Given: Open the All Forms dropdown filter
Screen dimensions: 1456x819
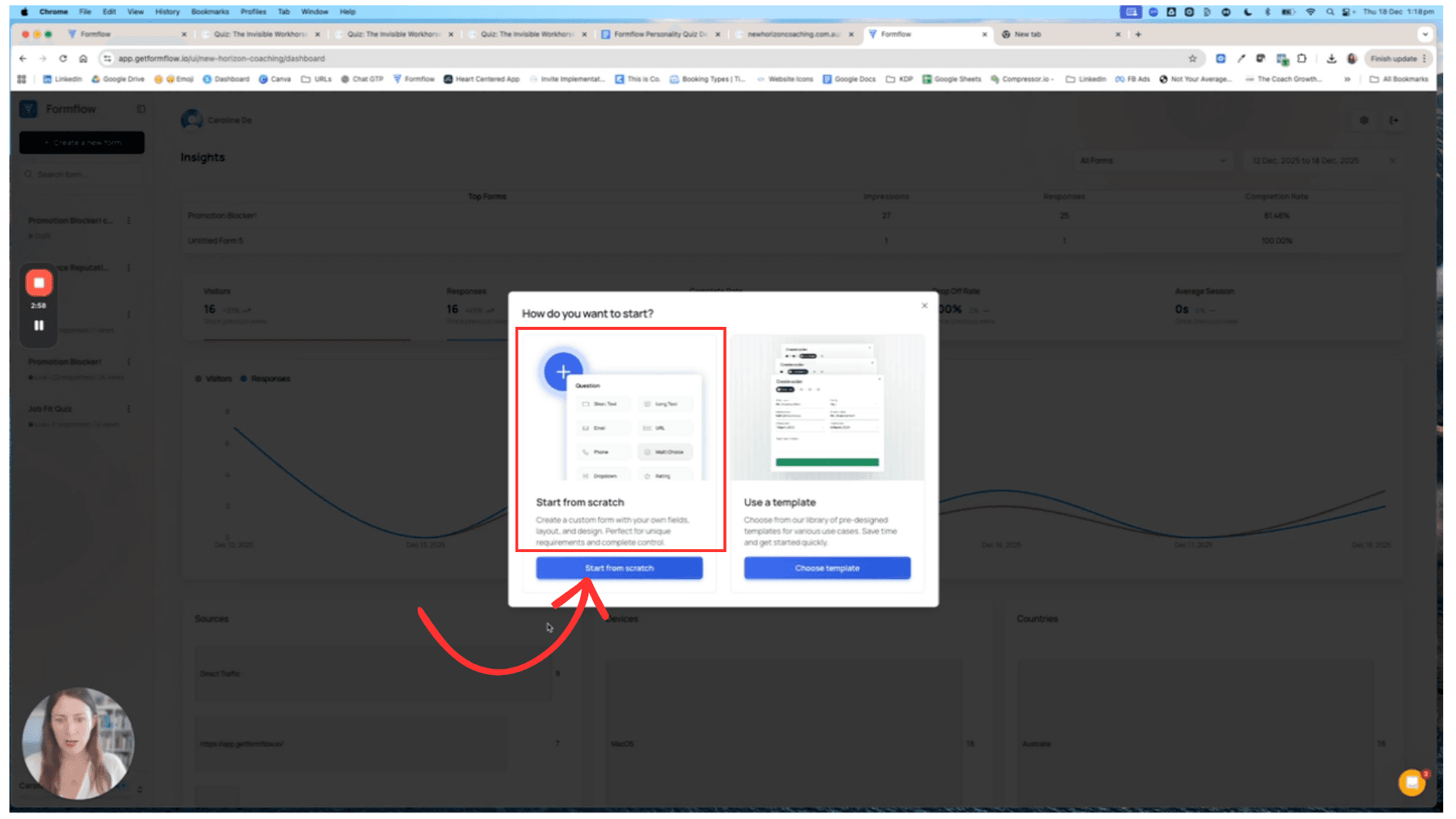Looking at the screenshot, I should (1152, 161).
